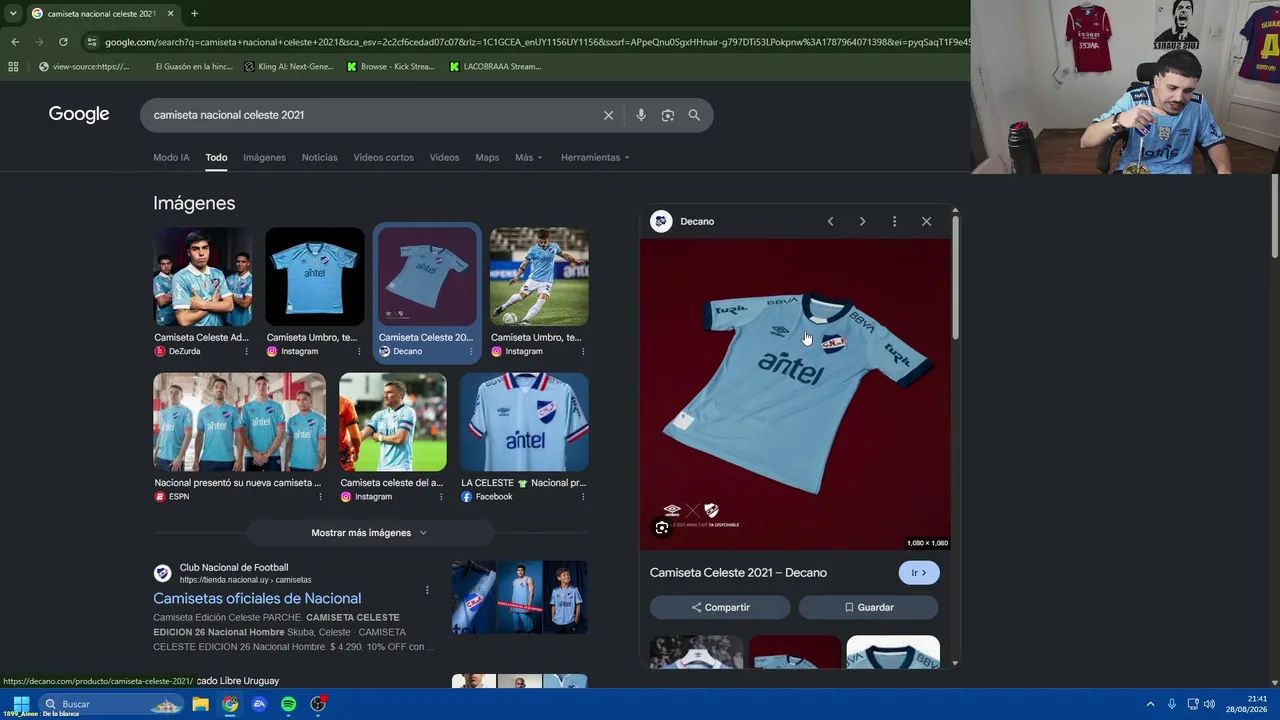
Task: Open the Videos cortos tab
Action: tap(383, 157)
